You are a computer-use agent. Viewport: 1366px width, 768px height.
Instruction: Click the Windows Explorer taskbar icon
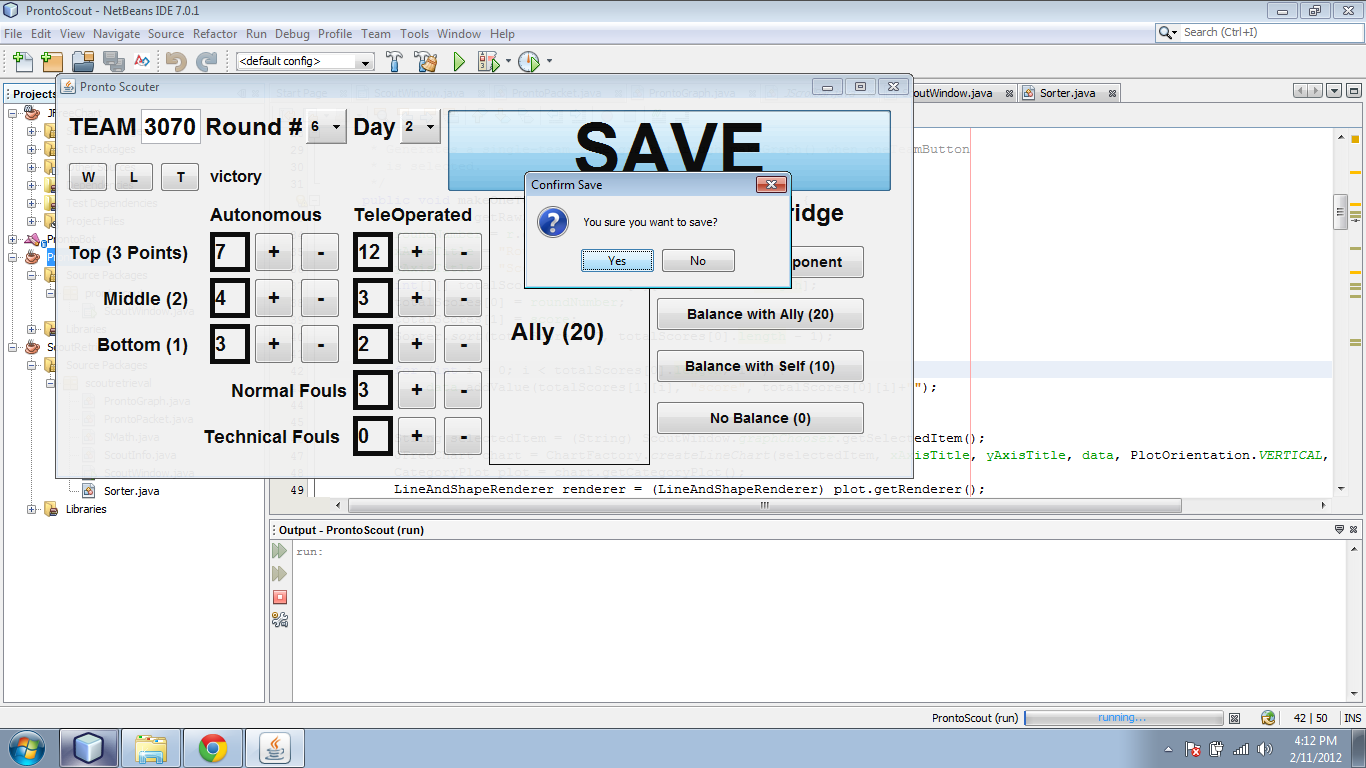point(151,748)
